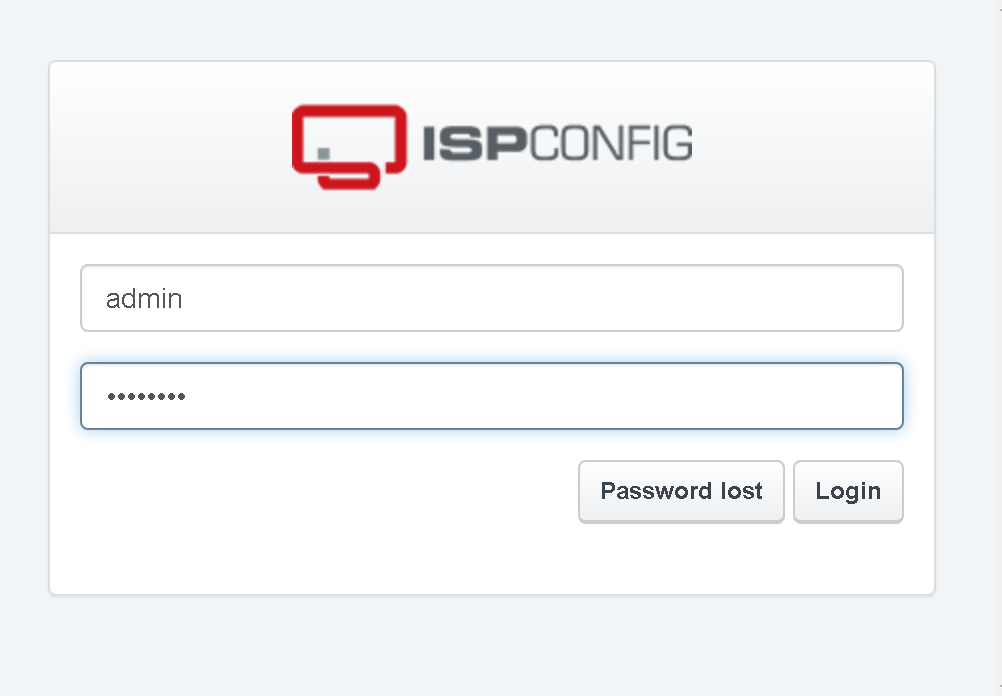The image size is (1002, 696).
Task: Click the bold ISP letters in the logo
Action: coord(474,143)
